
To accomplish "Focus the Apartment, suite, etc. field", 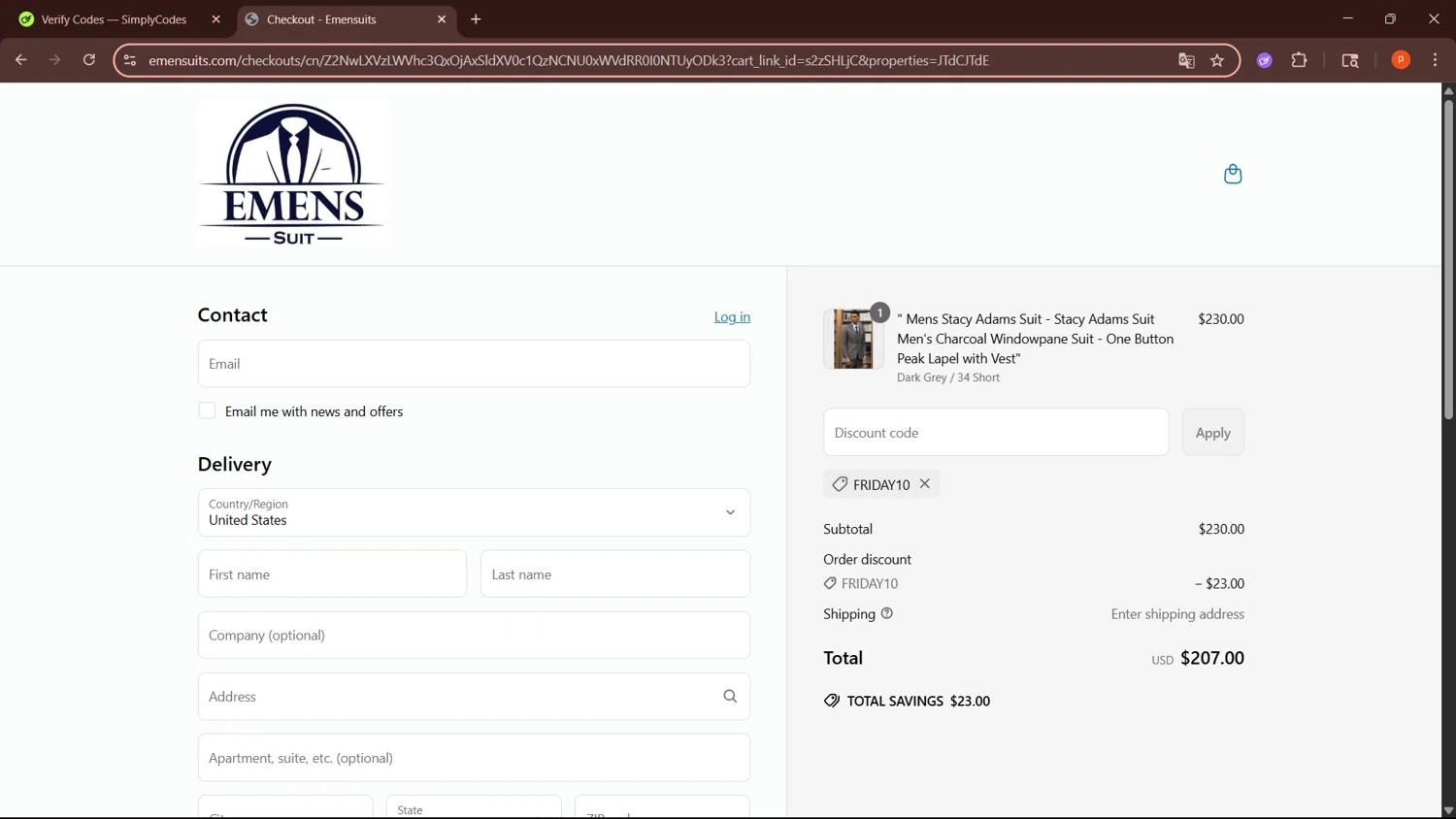I will tap(474, 757).
